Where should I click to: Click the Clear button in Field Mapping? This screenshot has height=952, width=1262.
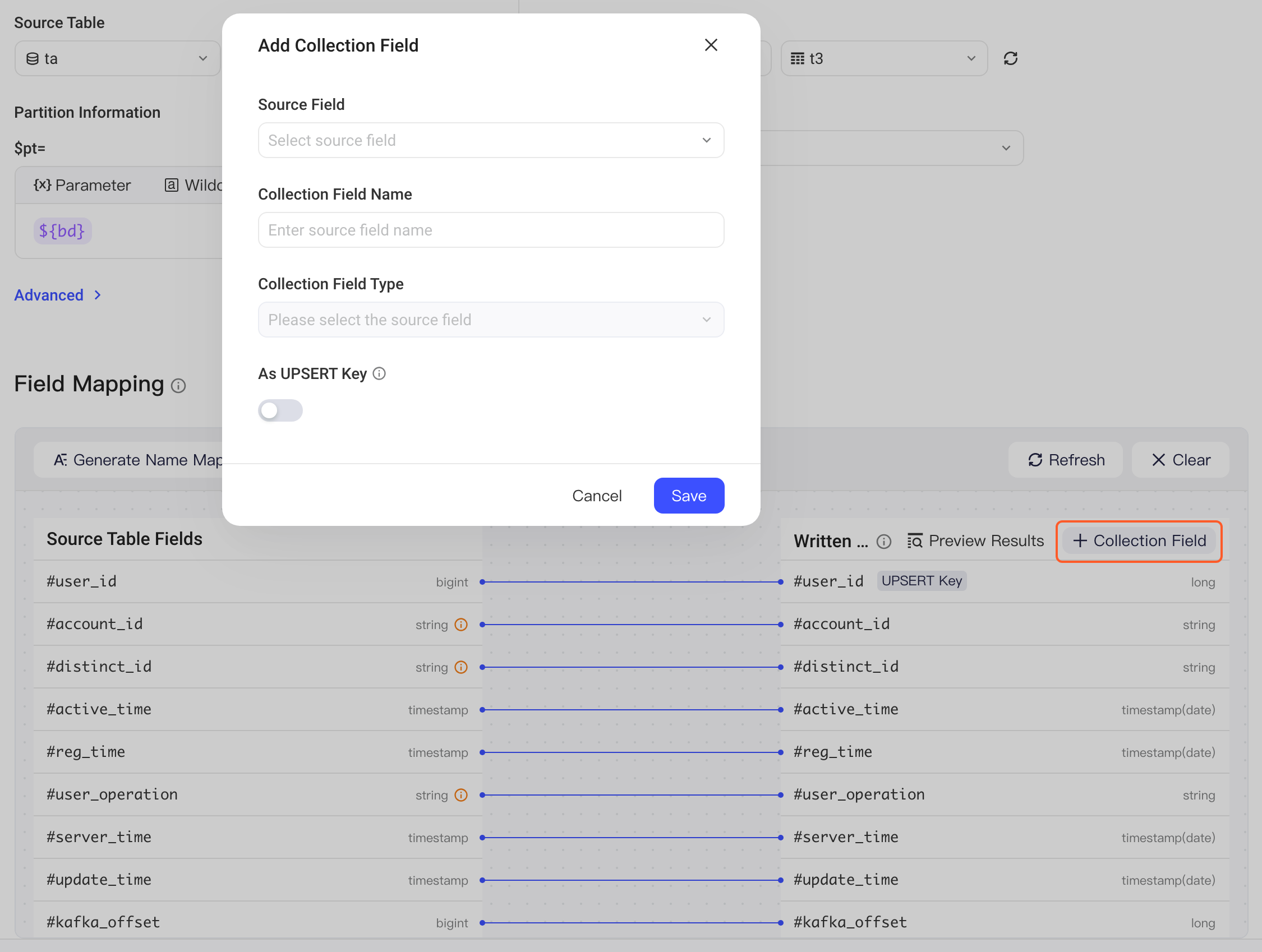tap(1180, 460)
